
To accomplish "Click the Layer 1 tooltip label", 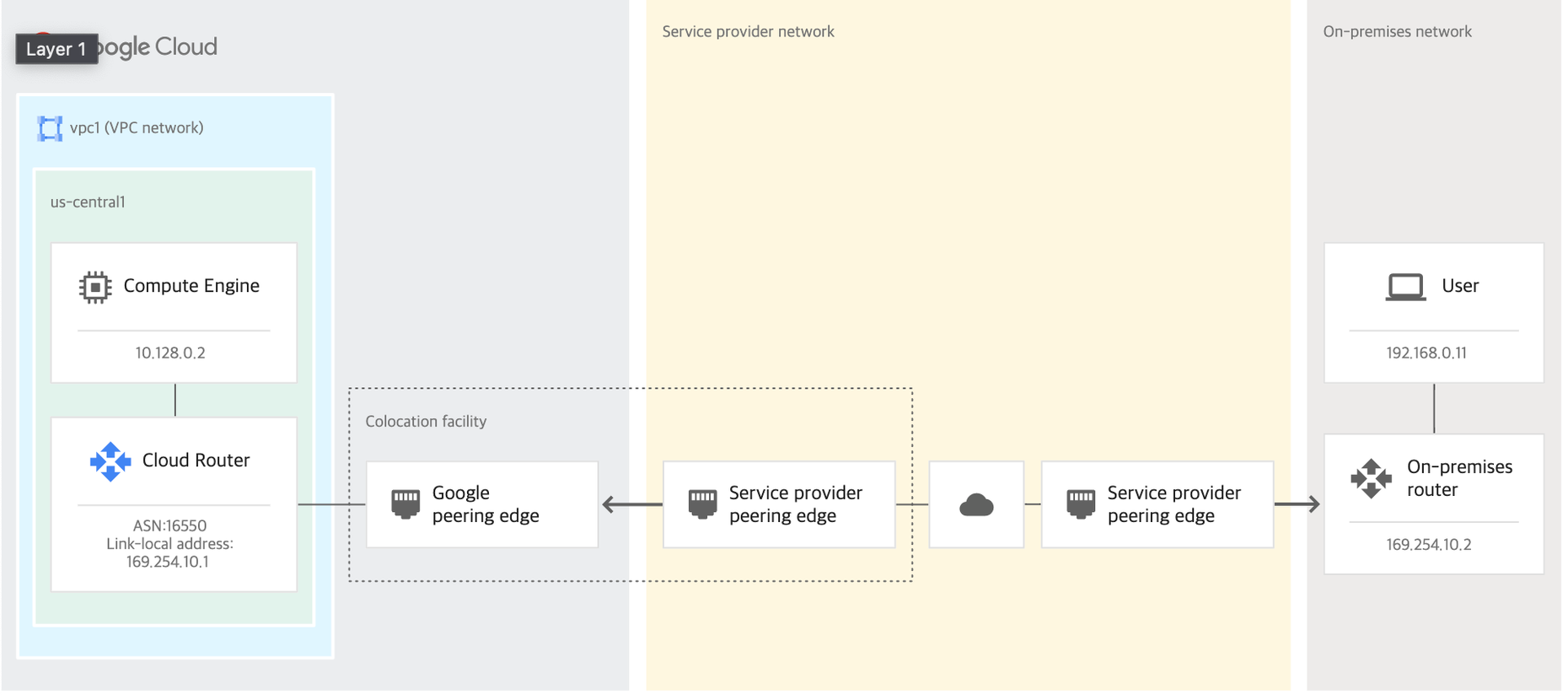I will (56, 49).
